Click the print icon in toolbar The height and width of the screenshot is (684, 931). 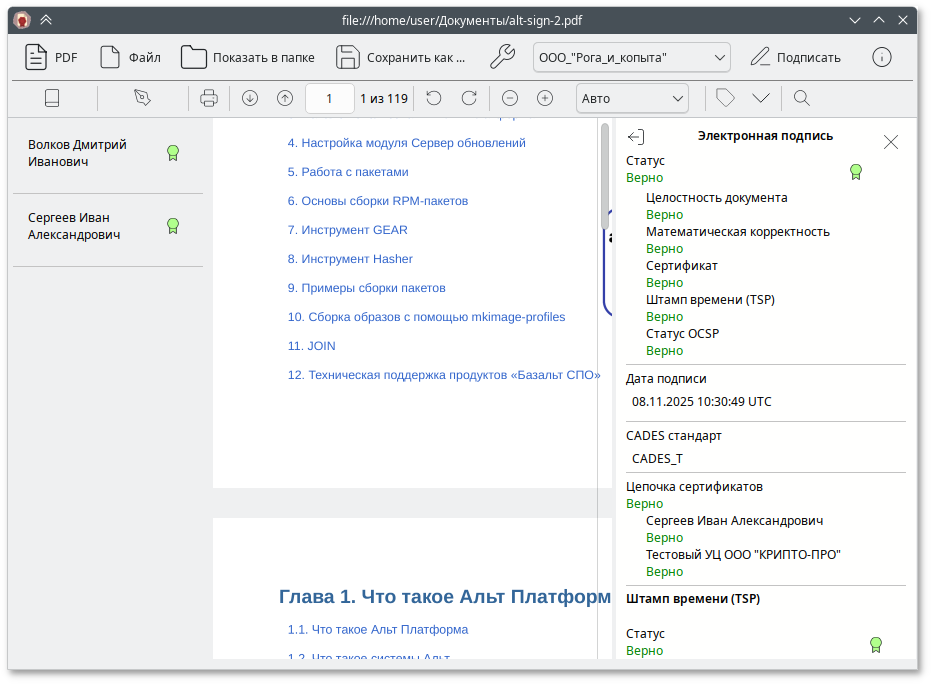208,98
